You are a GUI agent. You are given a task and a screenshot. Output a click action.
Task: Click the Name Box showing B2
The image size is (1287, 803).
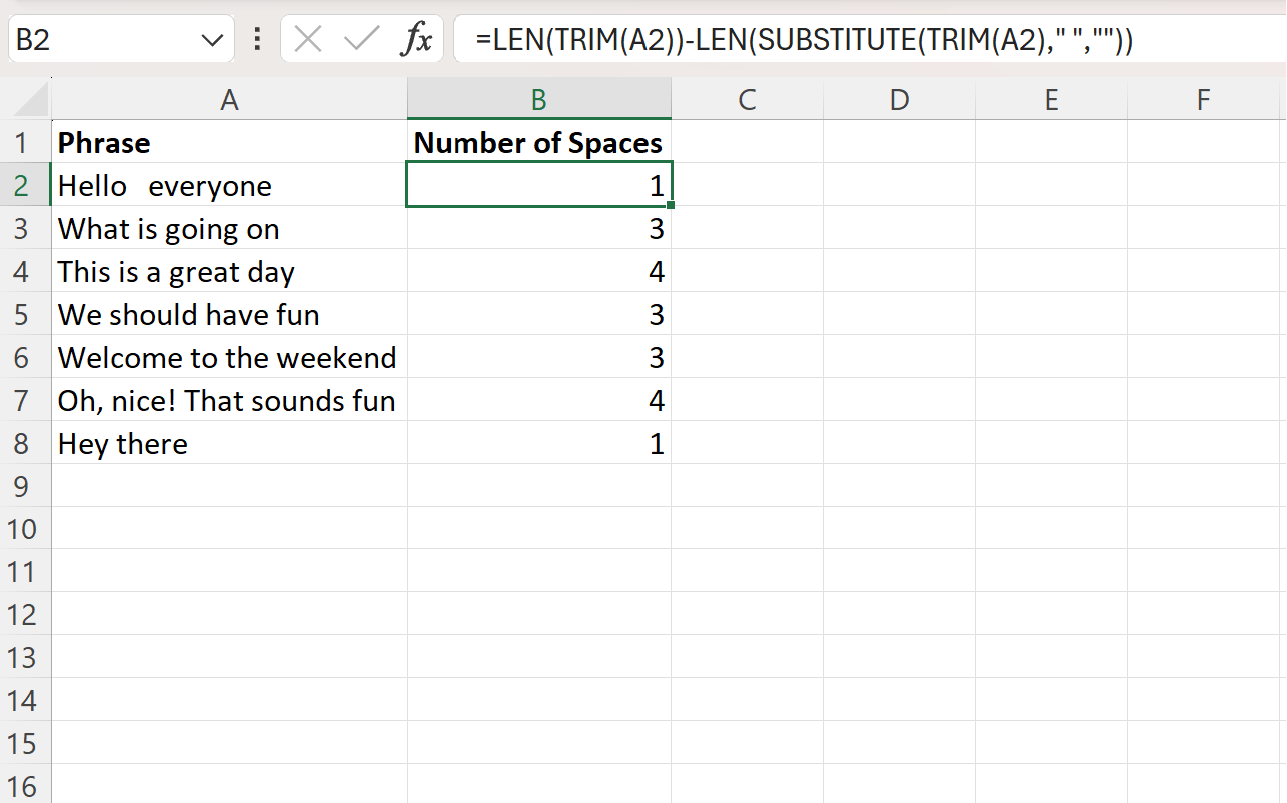100,38
